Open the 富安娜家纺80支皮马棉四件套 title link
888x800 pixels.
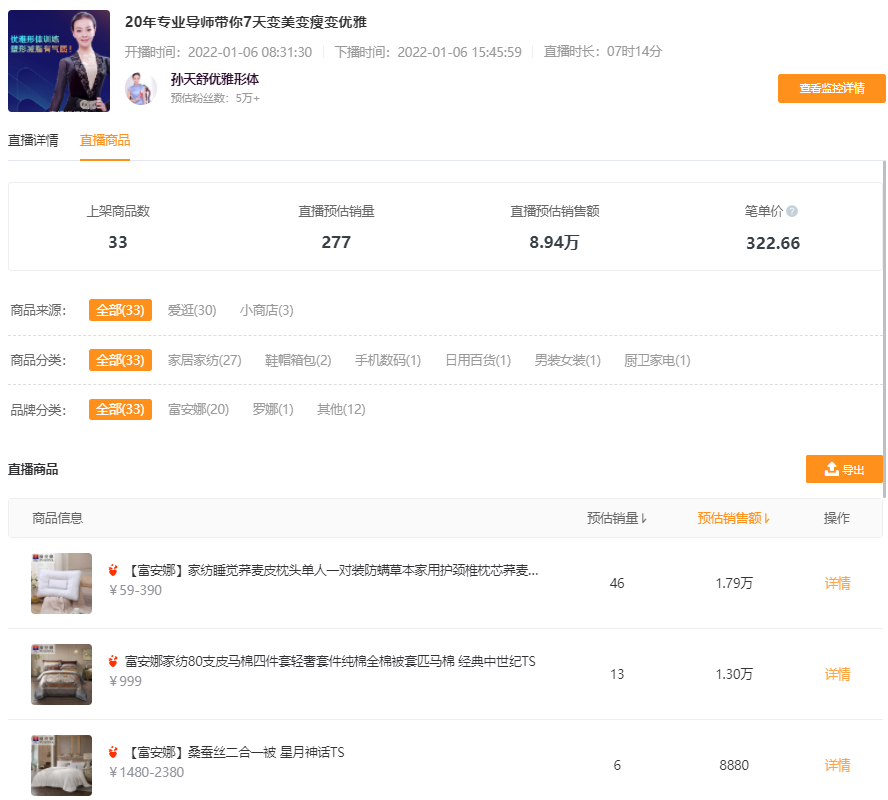330,661
